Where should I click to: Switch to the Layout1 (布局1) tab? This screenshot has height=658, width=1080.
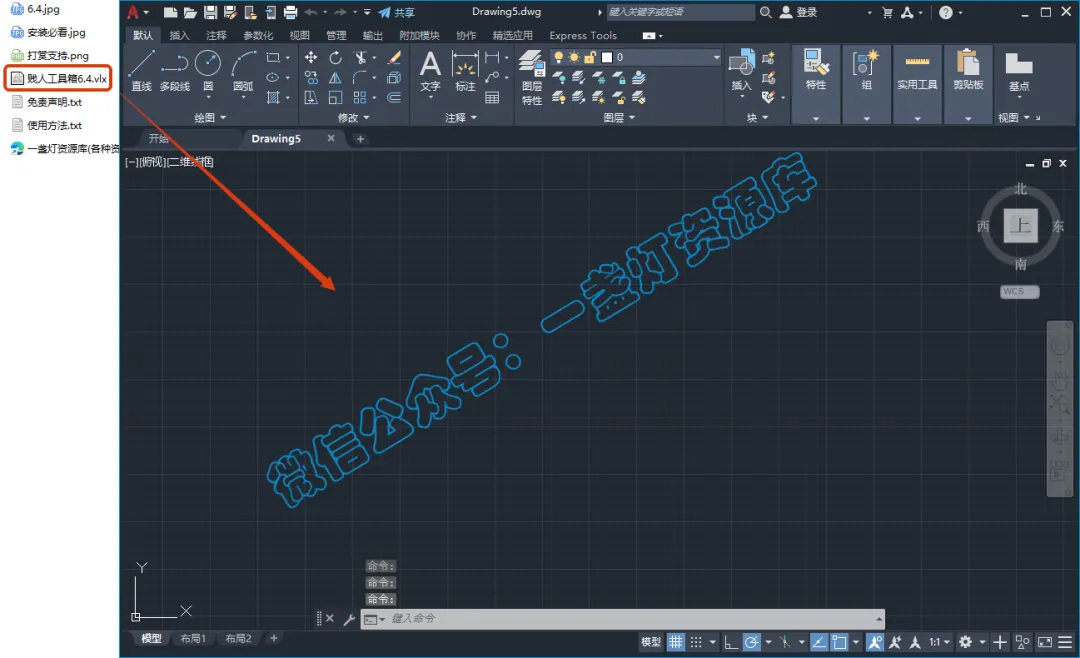click(x=193, y=639)
